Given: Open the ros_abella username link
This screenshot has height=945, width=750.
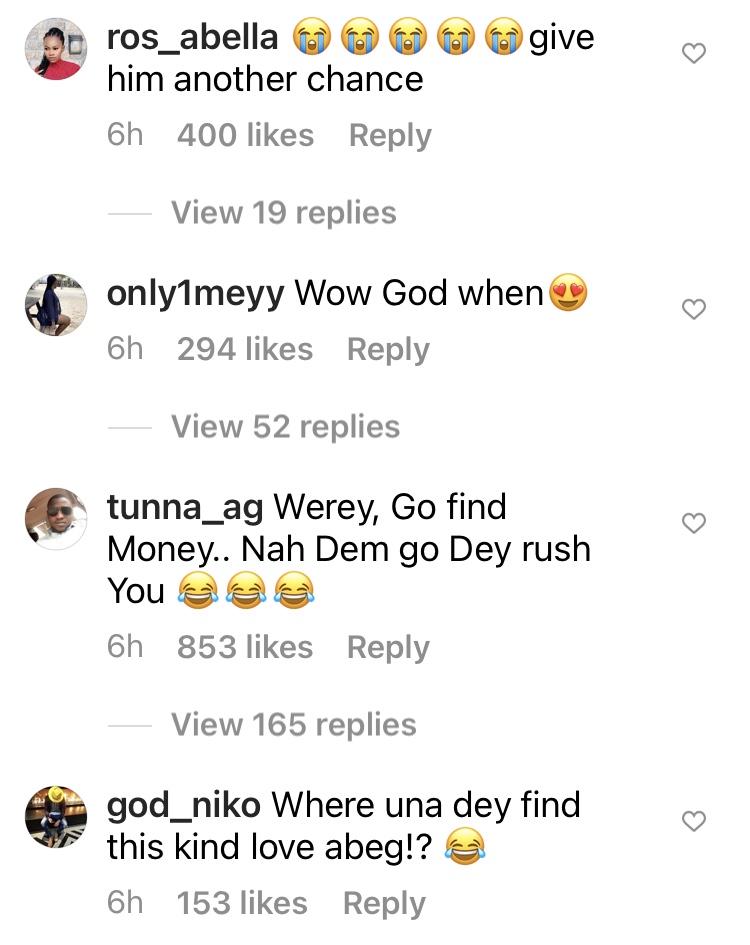Looking at the screenshot, I should [x=192, y=38].
